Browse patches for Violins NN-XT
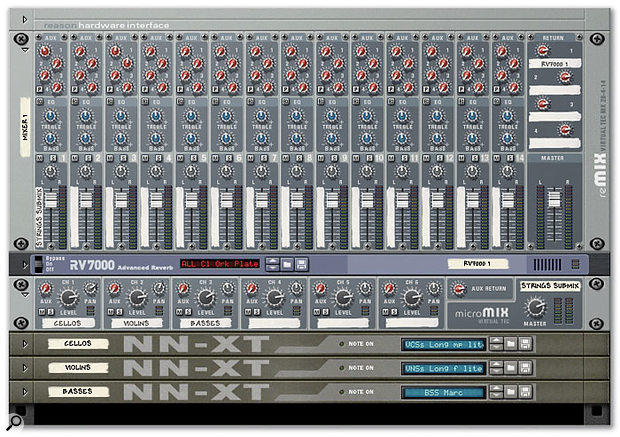This screenshot has height=437, width=620. click(x=510, y=368)
